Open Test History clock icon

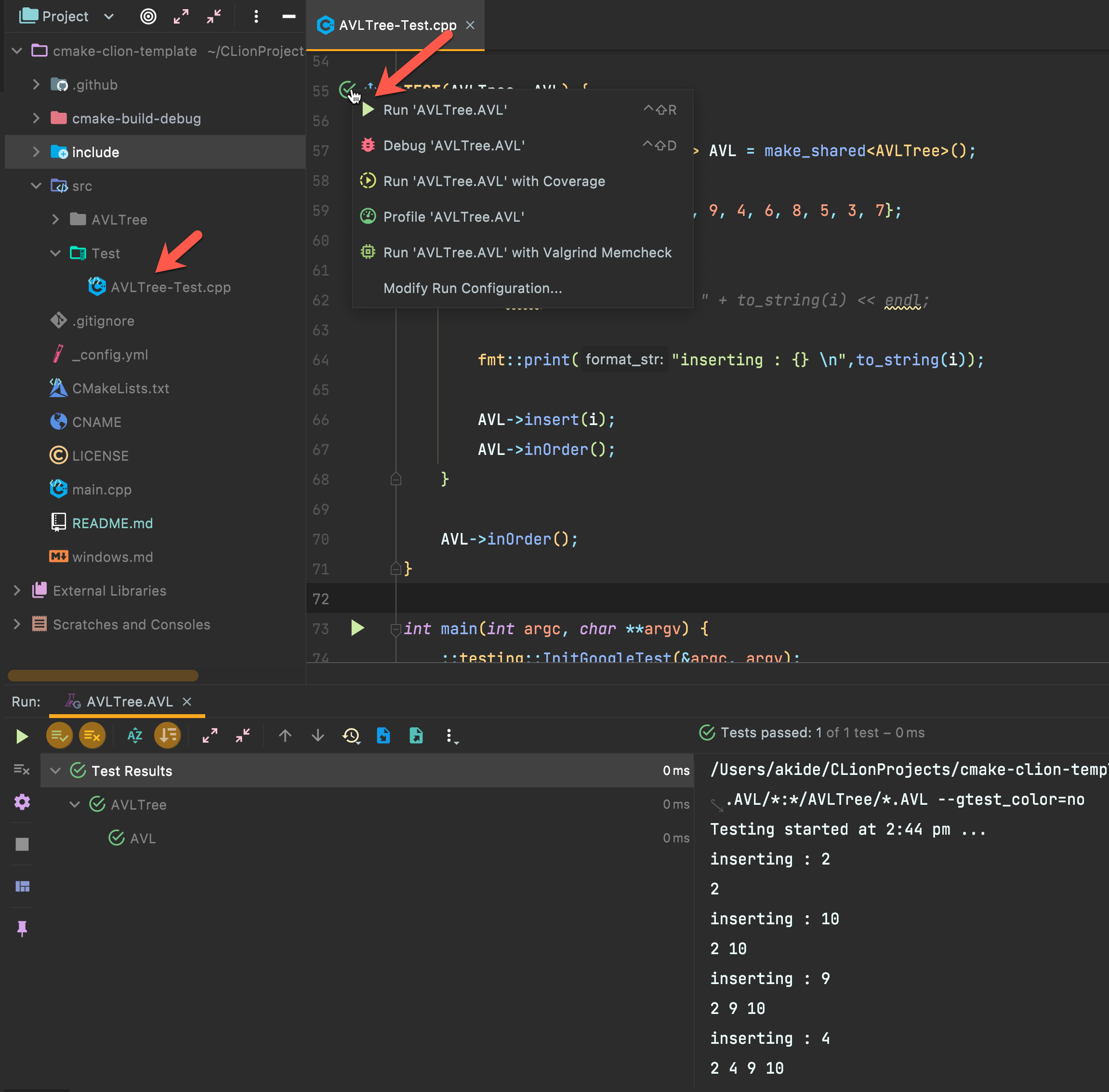(350, 736)
